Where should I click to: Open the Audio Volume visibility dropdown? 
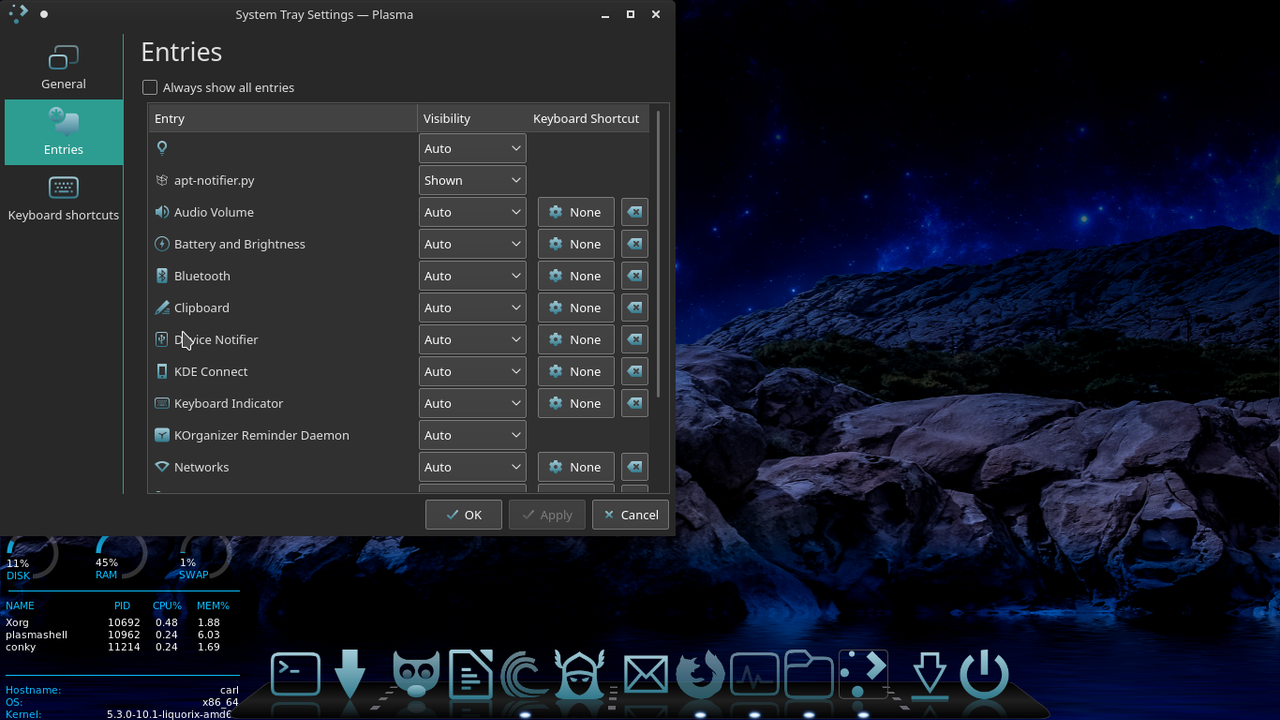tap(472, 211)
